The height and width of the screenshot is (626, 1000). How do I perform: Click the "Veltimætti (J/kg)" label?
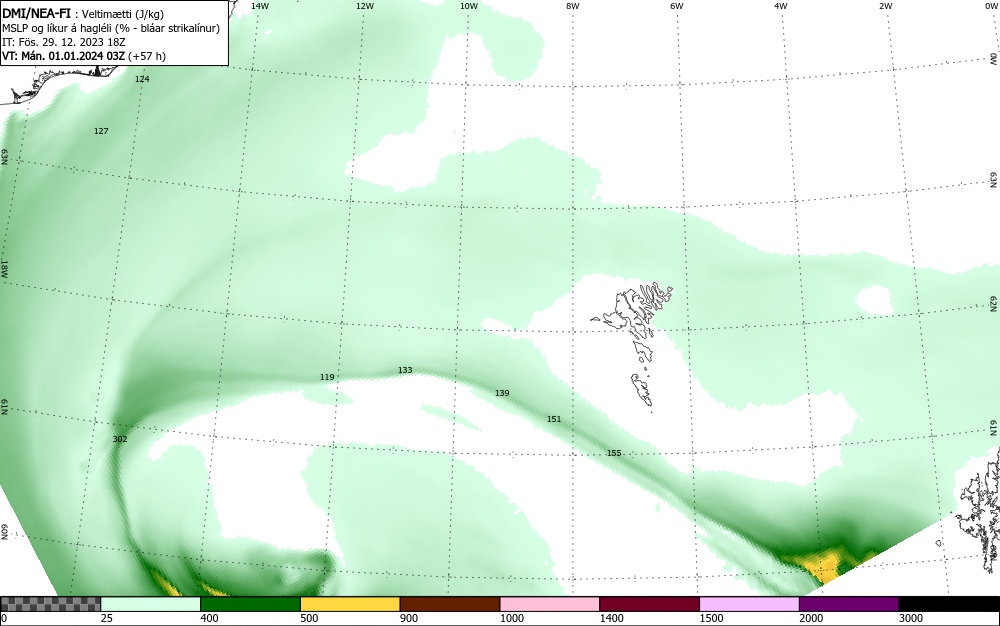pos(123,14)
